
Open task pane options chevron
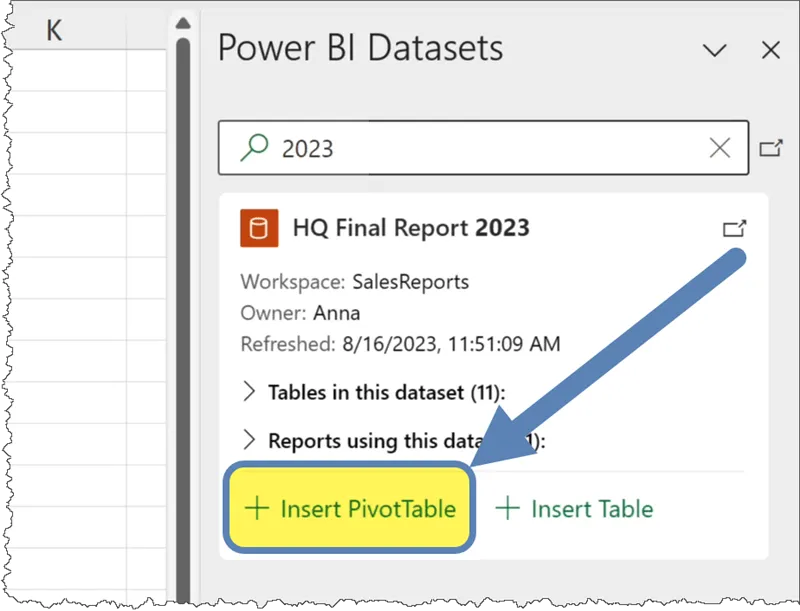click(714, 50)
